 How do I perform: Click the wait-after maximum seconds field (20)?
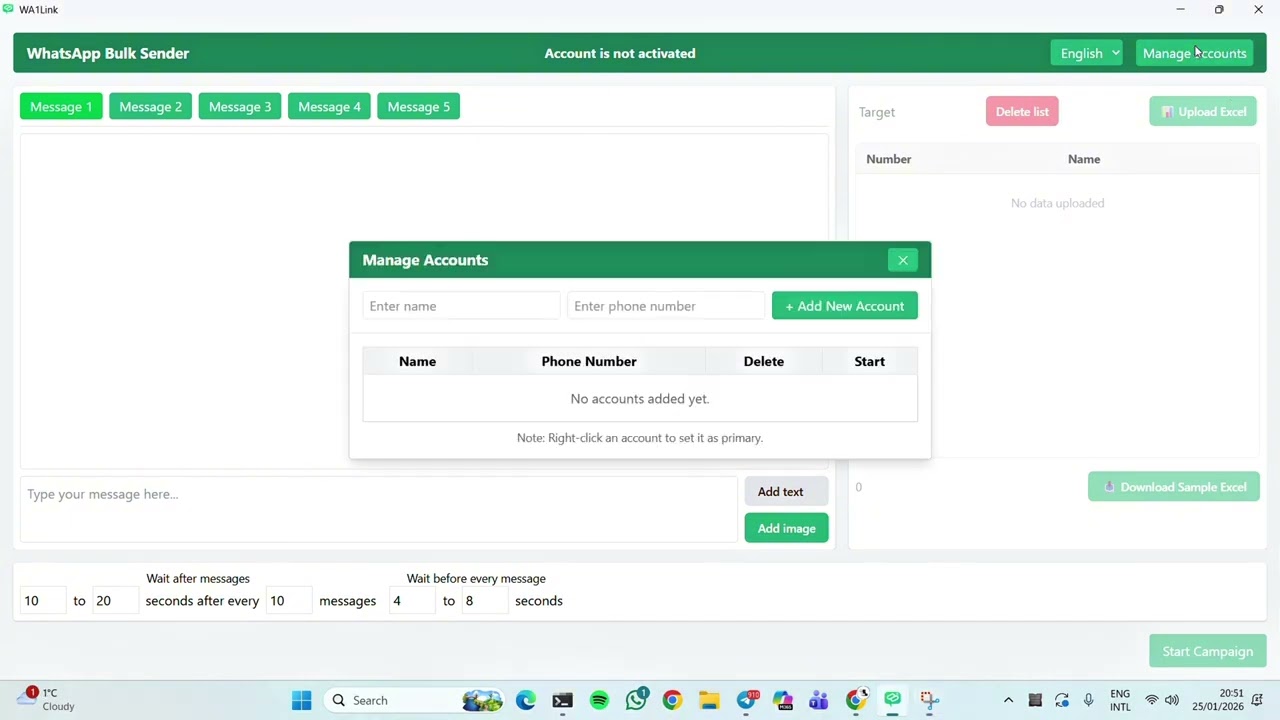click(x=115, y=601)
